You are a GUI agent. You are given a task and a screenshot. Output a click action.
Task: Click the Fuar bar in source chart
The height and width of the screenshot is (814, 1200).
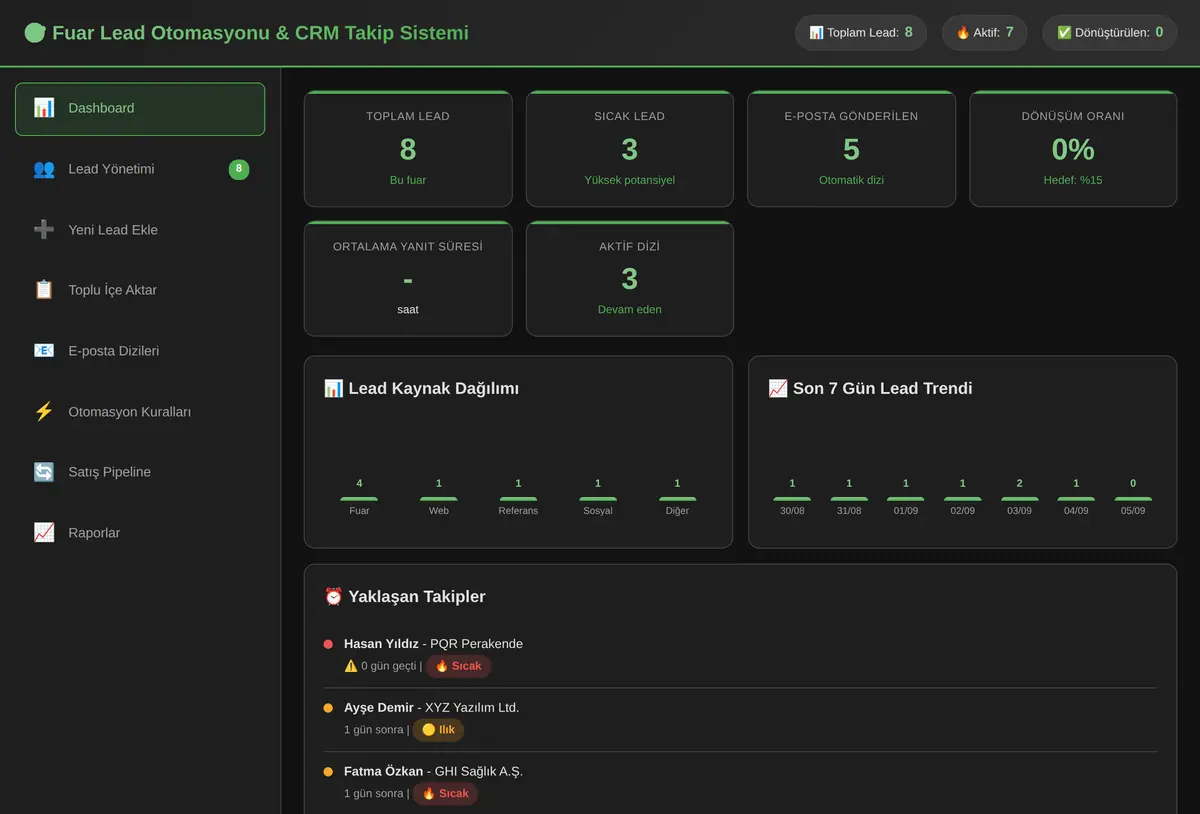coord(359,499)
